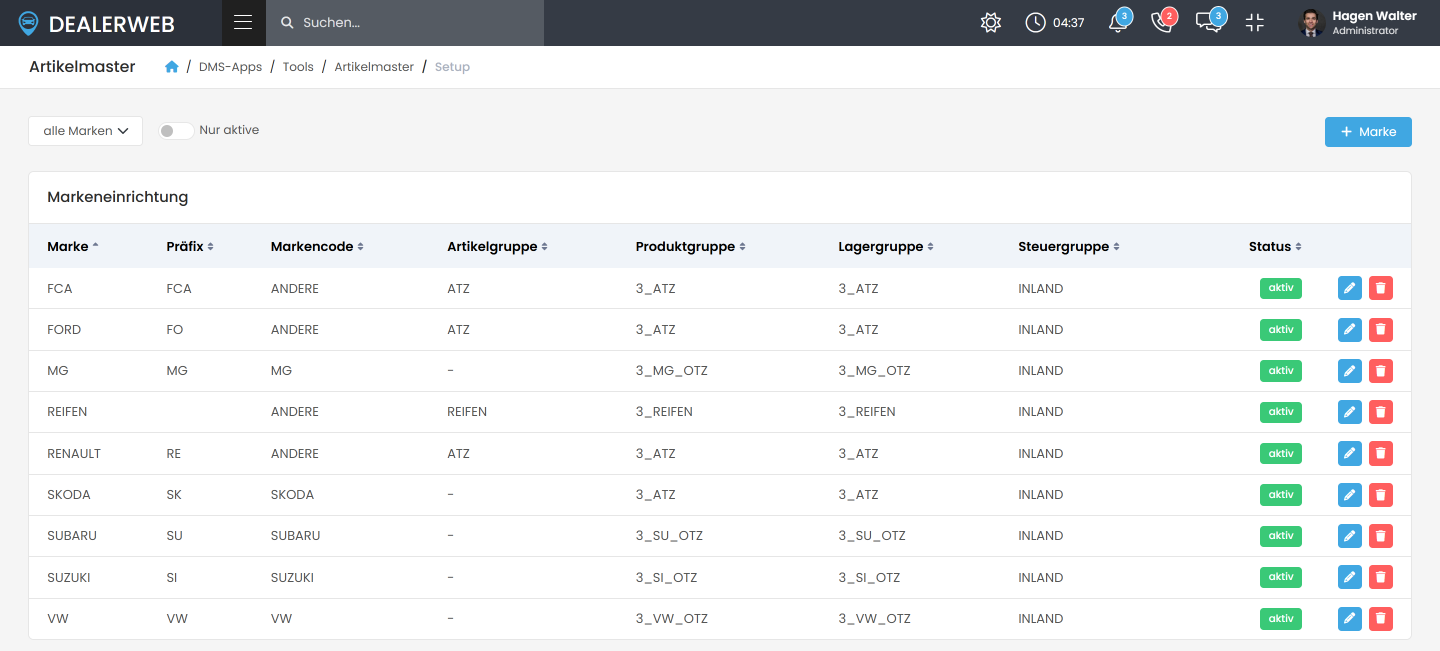The height and width of the screenshot is (651, 1440).
Task: Open Tools breadcrumb link
Action: point(298,67)
